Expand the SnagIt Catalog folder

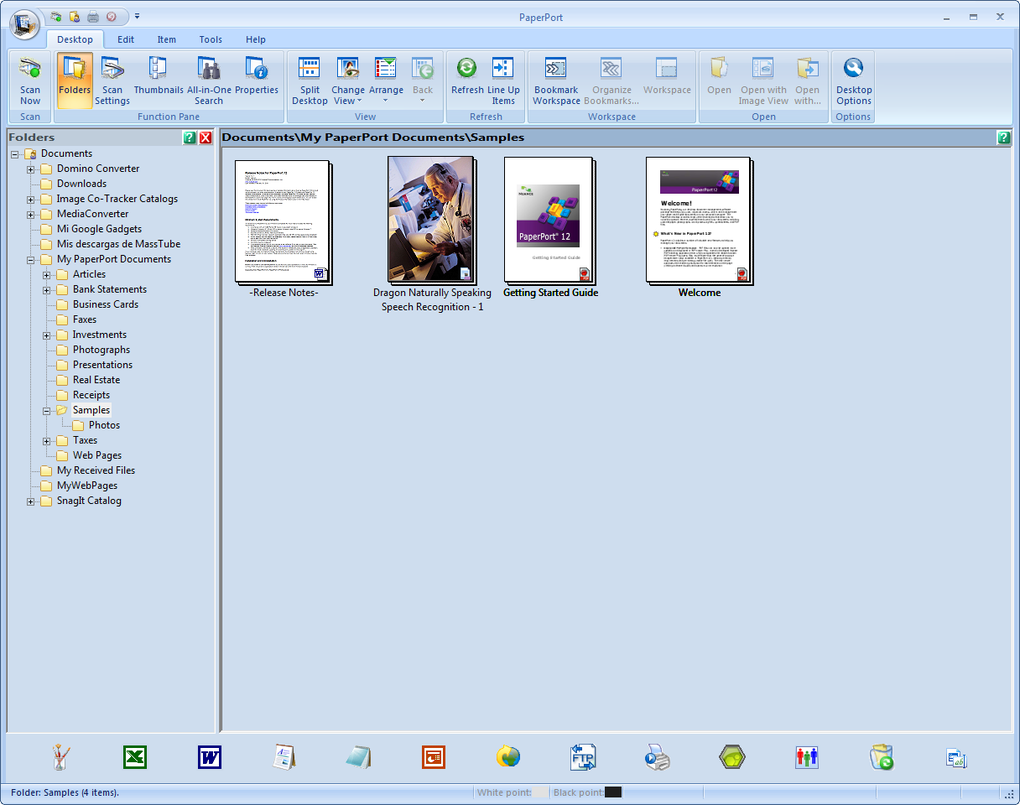(31, 502)
